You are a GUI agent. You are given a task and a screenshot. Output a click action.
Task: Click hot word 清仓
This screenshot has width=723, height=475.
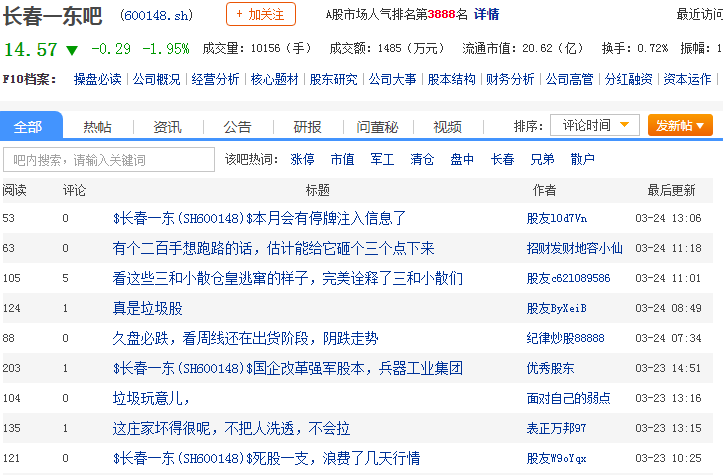[x=422, y=160]
